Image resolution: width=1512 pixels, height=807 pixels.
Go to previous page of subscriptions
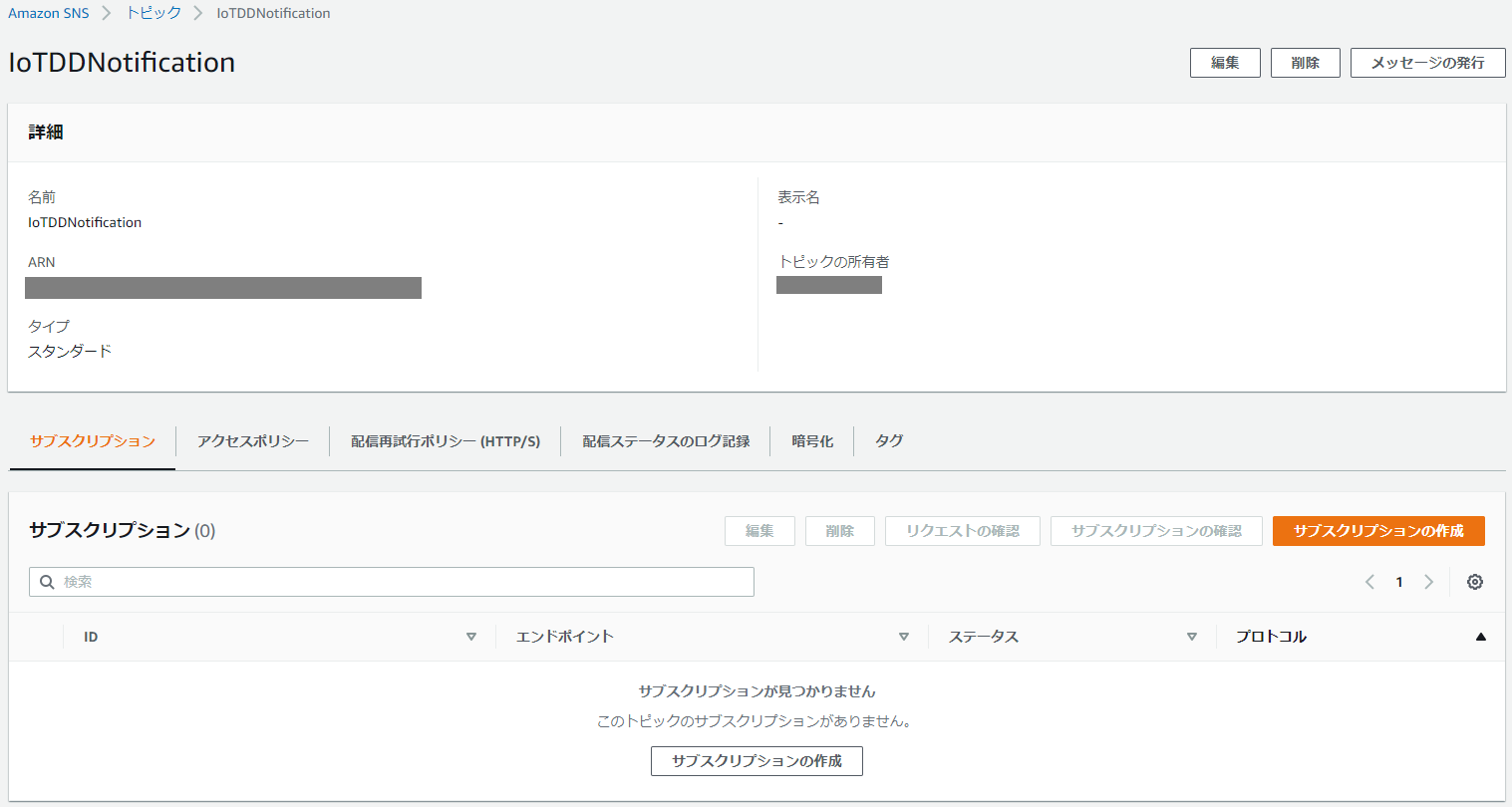[1369, 582]
